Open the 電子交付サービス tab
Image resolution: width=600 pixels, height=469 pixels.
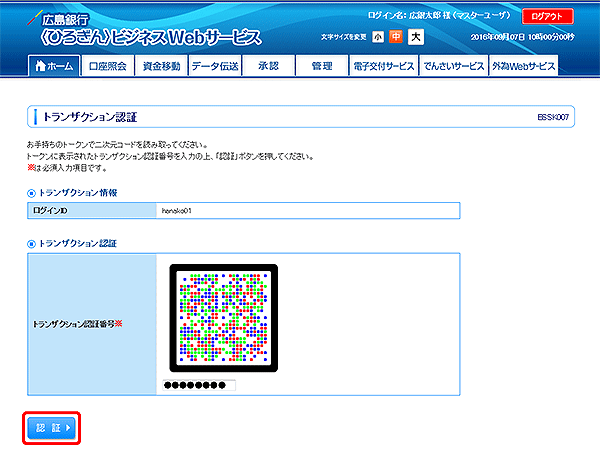click(x=383, y=66)
